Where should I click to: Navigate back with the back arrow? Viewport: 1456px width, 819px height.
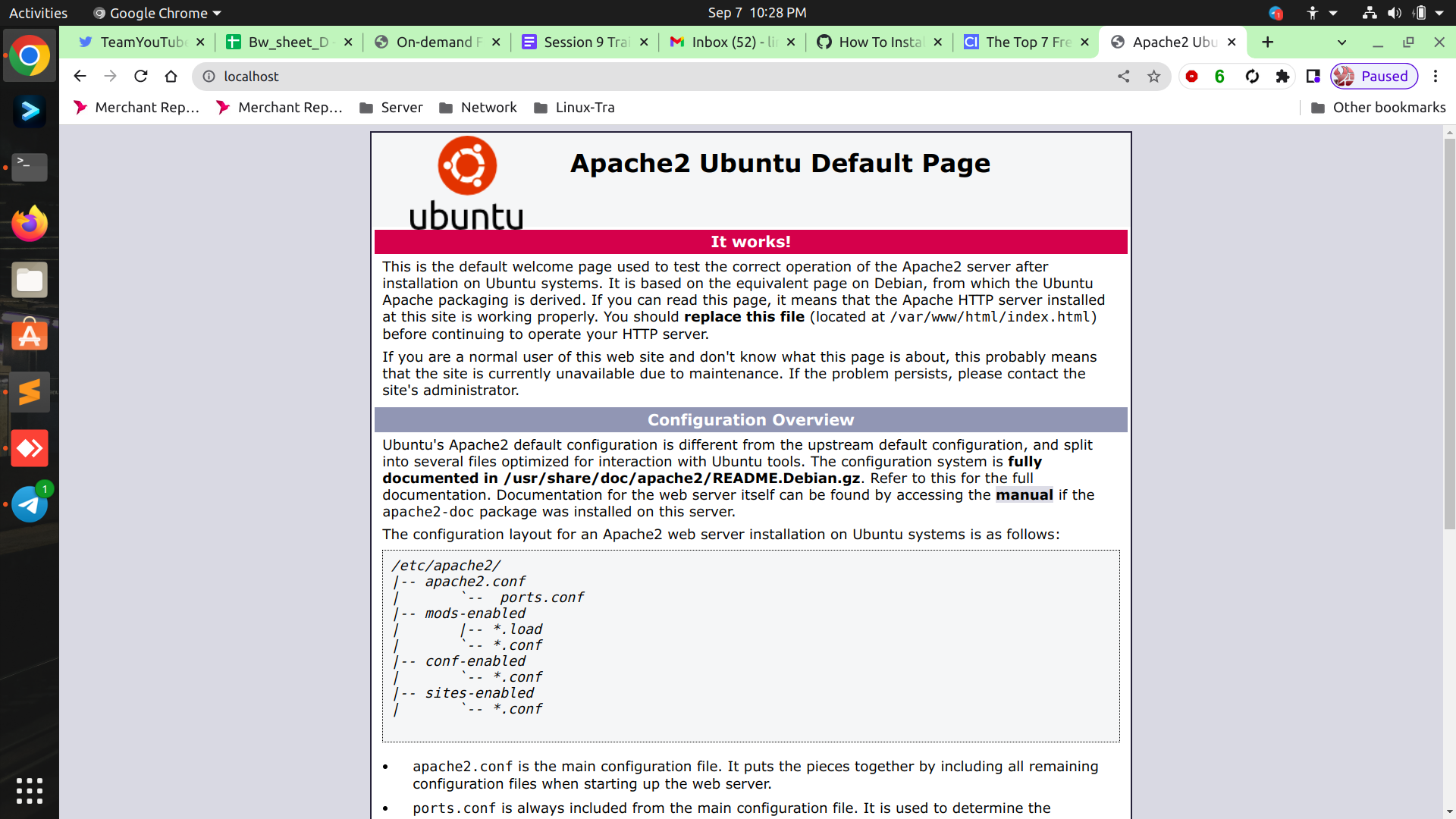tap(80, 76)
